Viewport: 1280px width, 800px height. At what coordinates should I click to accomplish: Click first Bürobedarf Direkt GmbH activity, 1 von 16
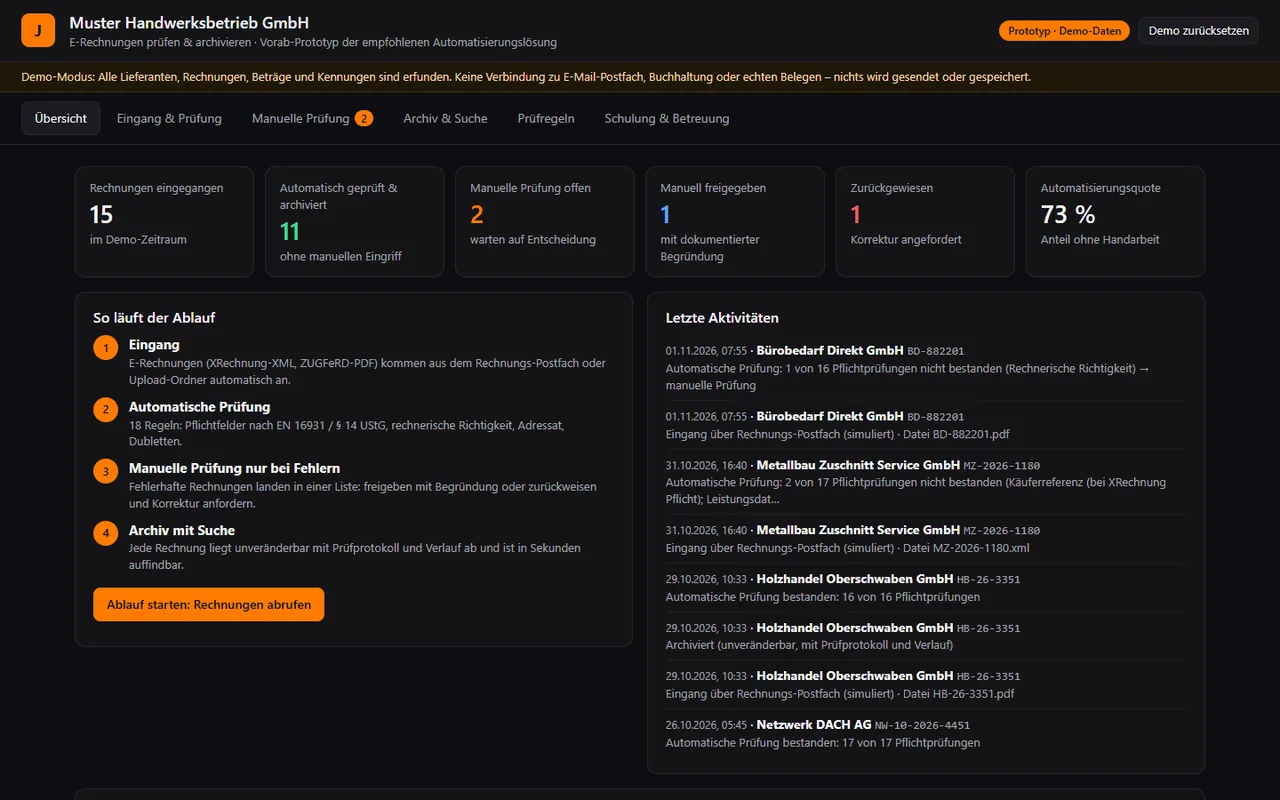926,368
